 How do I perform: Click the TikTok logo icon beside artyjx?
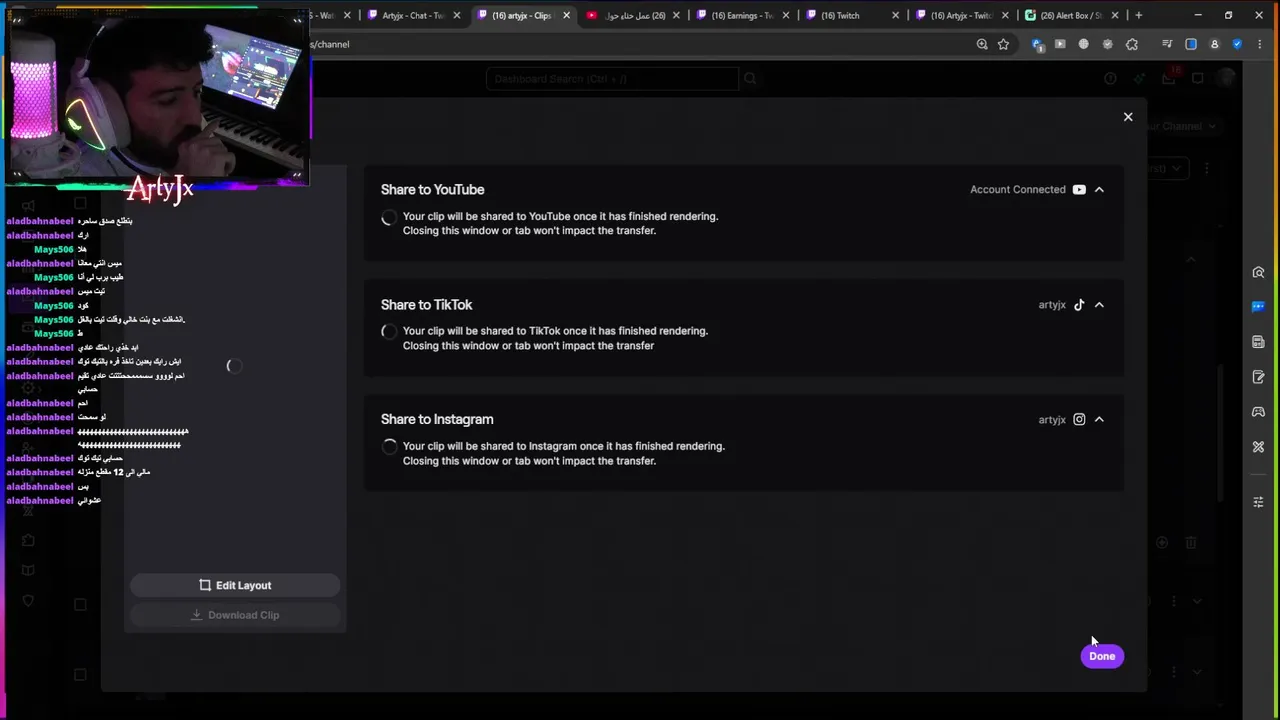pos(1079,305)
